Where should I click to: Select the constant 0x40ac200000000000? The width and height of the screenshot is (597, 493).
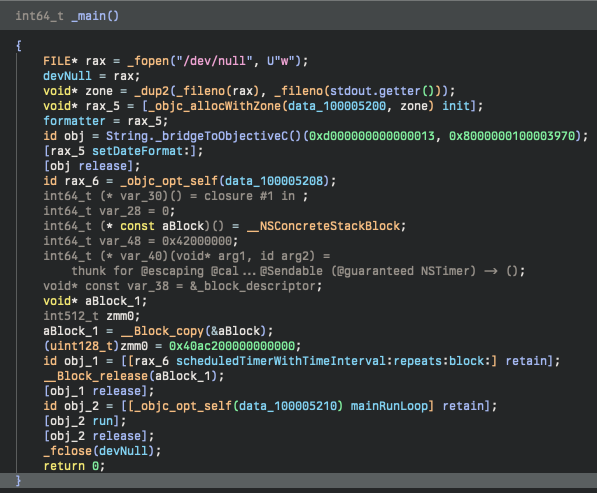point(232,346)
